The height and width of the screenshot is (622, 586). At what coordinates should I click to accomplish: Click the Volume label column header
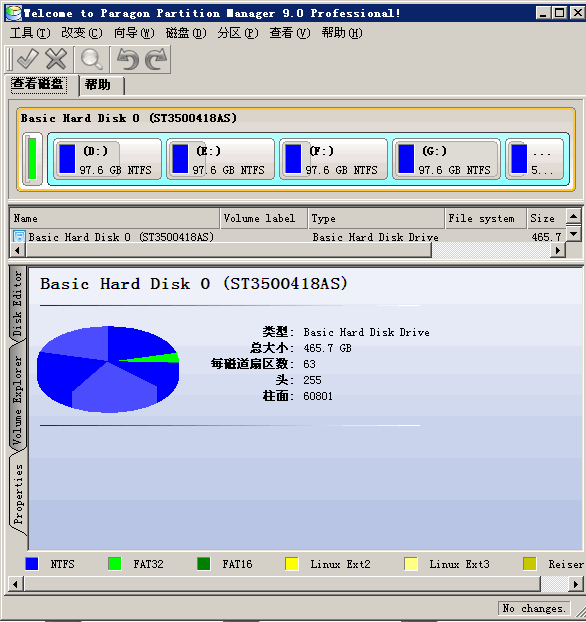(x=263, y=219)
